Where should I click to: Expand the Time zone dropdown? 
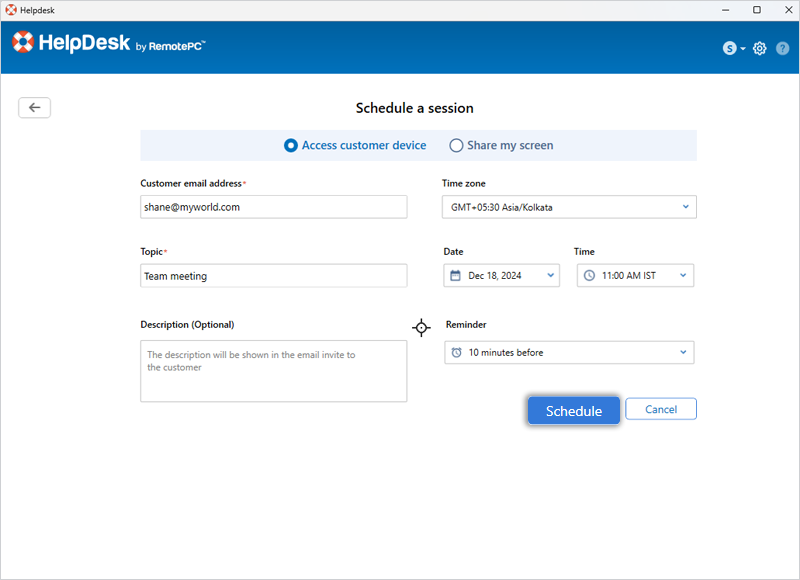tap(685, 207)
